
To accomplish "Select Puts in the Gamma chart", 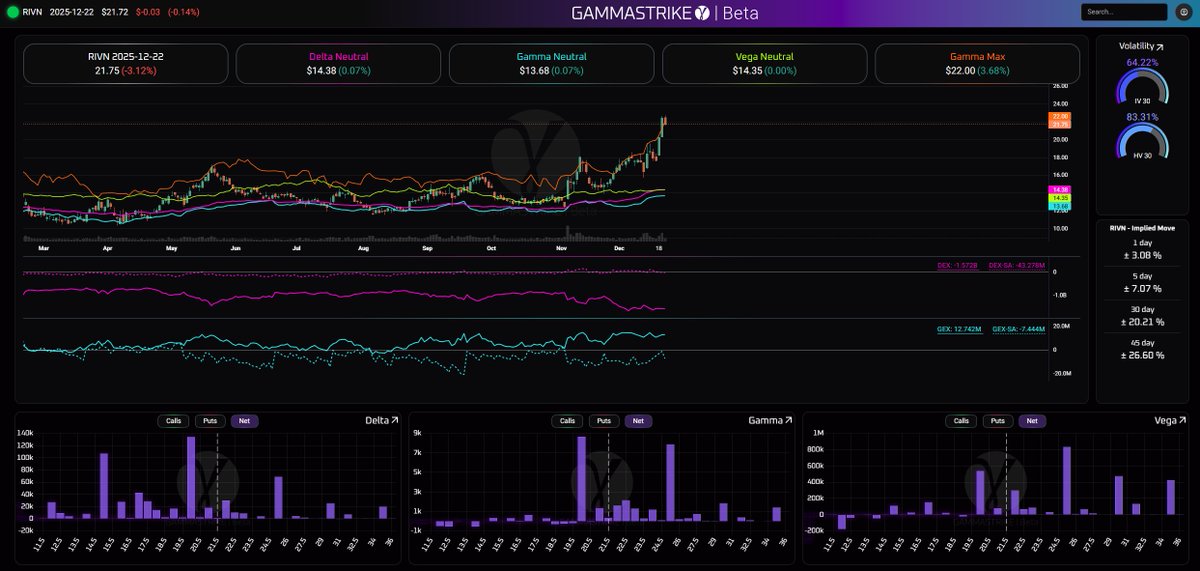I will pyautogui.click(x=604, y=421).
